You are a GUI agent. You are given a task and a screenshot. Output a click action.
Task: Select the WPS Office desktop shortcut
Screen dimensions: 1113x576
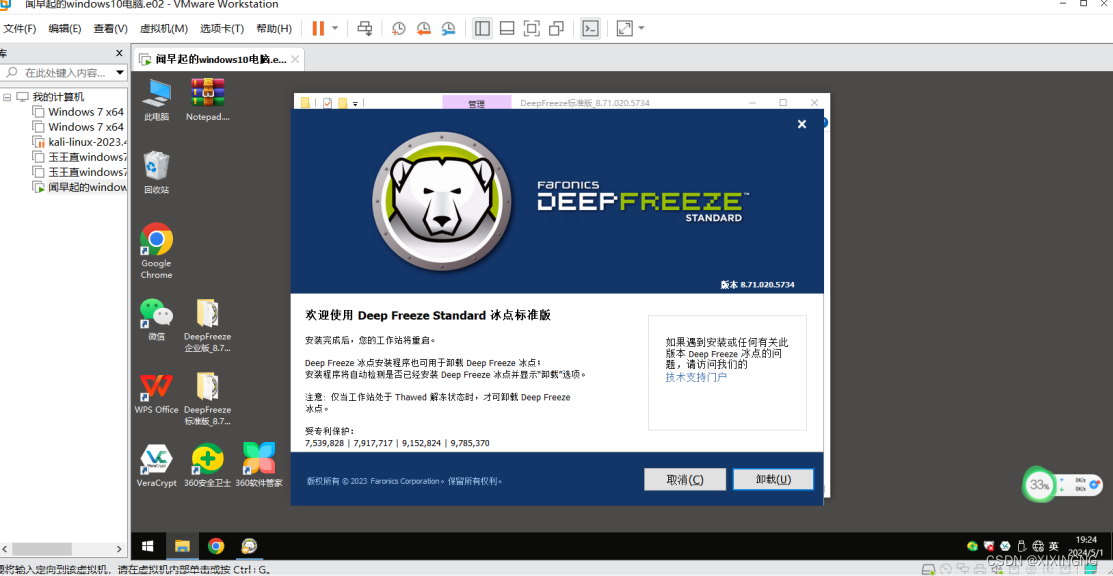click(156, 393)
